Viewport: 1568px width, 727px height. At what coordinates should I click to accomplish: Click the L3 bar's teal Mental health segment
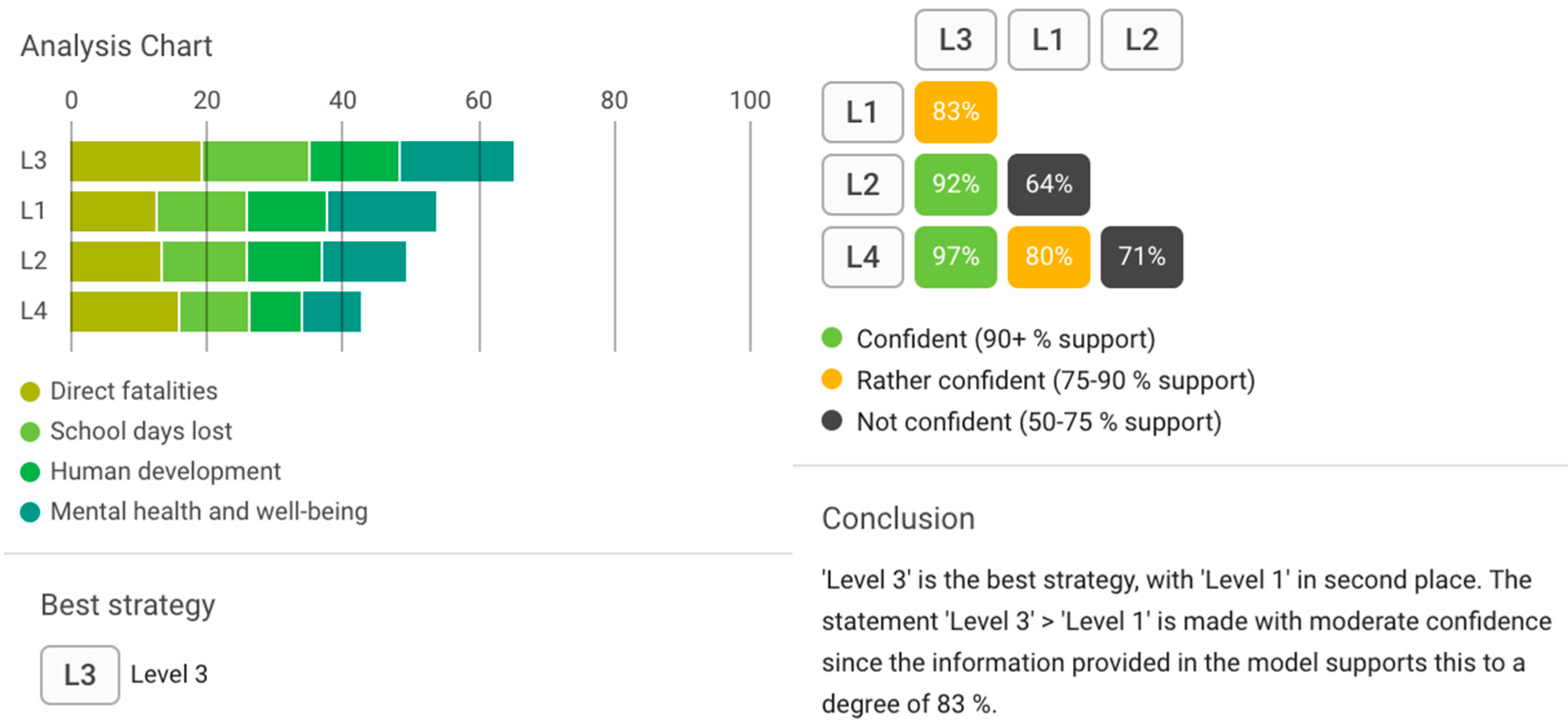tap(456, 161)
